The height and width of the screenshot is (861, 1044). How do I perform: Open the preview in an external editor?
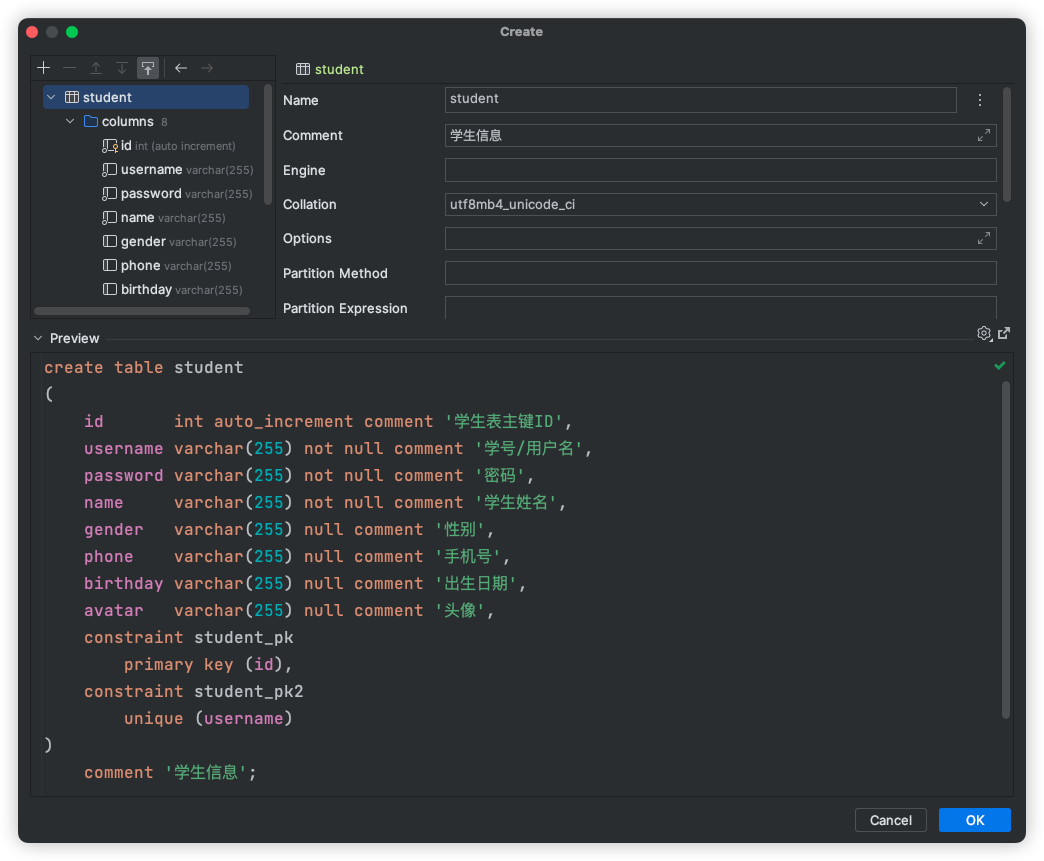1004,333
